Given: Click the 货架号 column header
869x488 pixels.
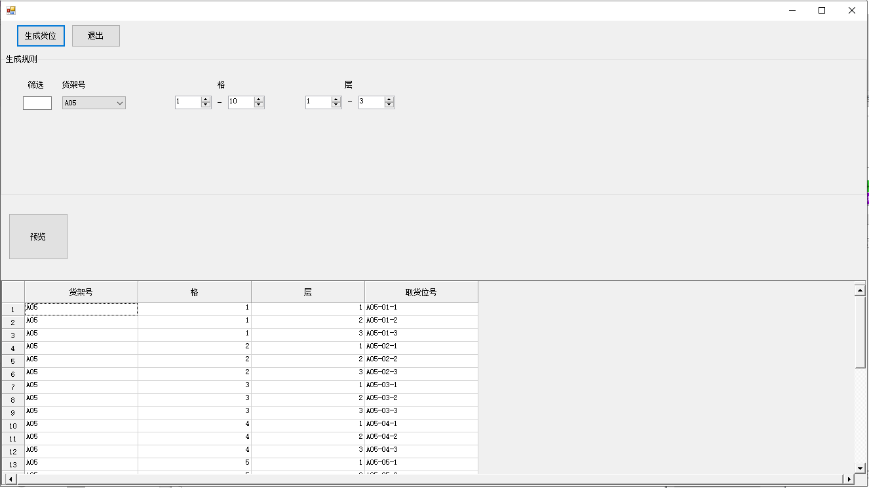Looking at the screenshot, I should tap(81, 292).
